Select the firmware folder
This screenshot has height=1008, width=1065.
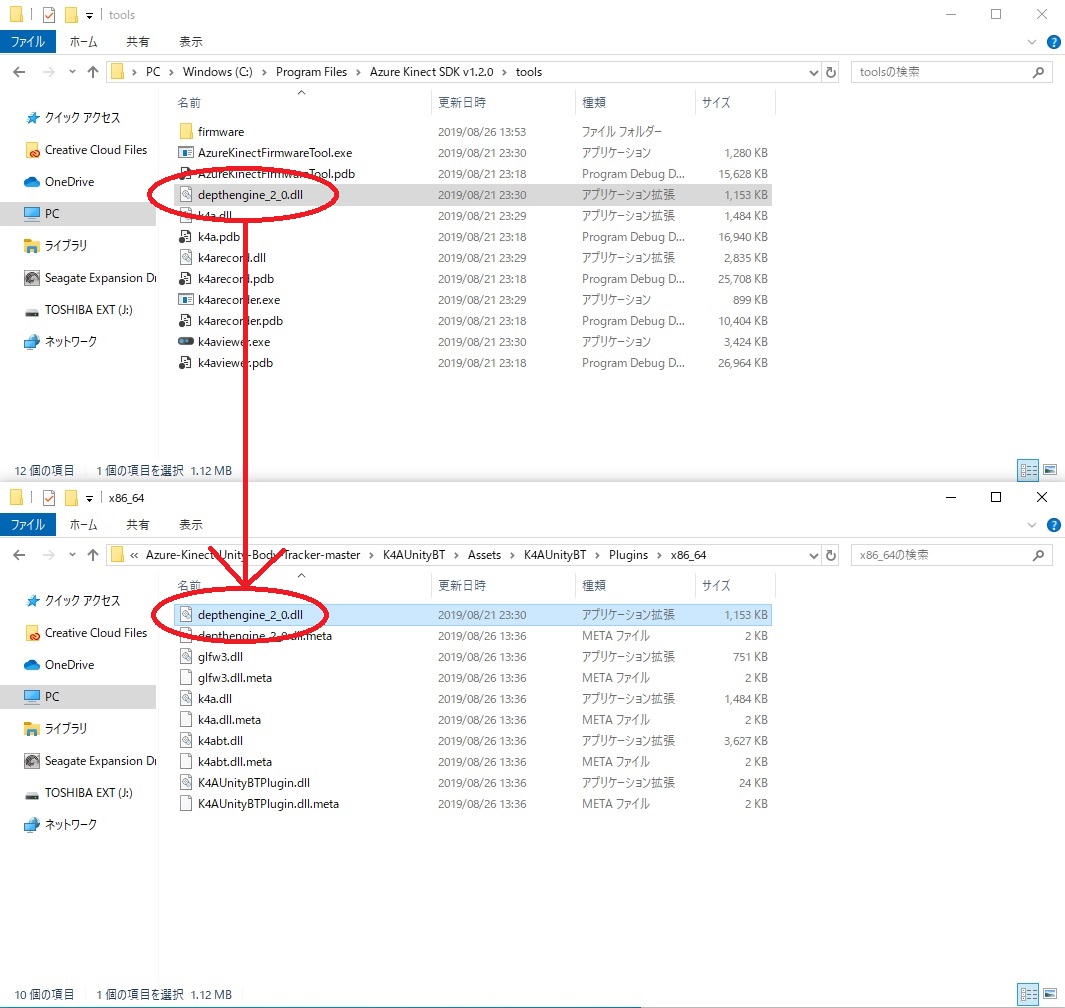(221, 132)
